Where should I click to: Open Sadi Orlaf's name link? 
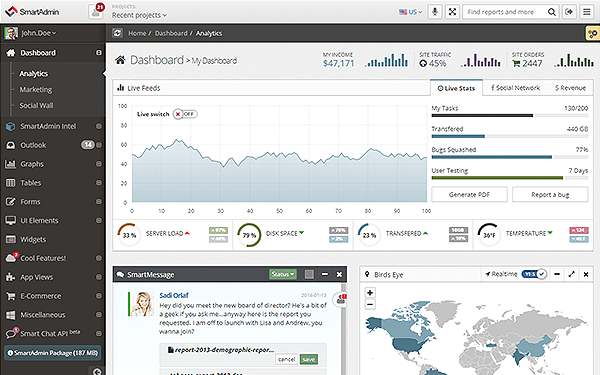pos(174,295)
